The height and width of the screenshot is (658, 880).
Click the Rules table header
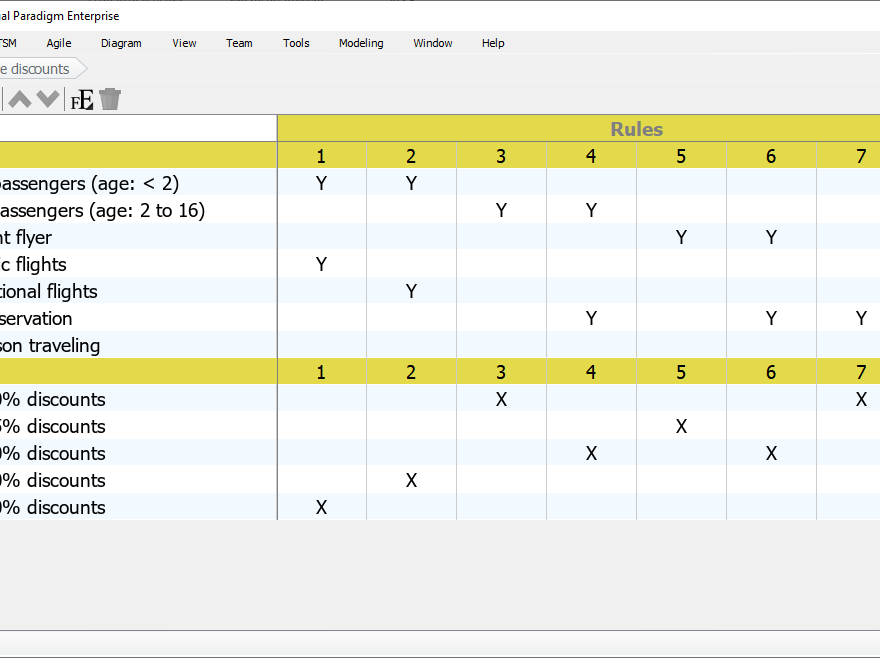[637, 128]
